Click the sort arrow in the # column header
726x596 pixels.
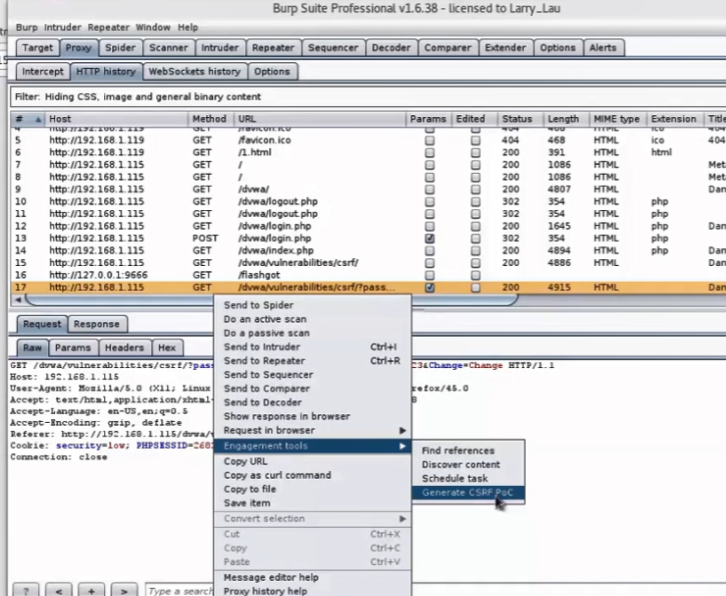tap(38, 119)
